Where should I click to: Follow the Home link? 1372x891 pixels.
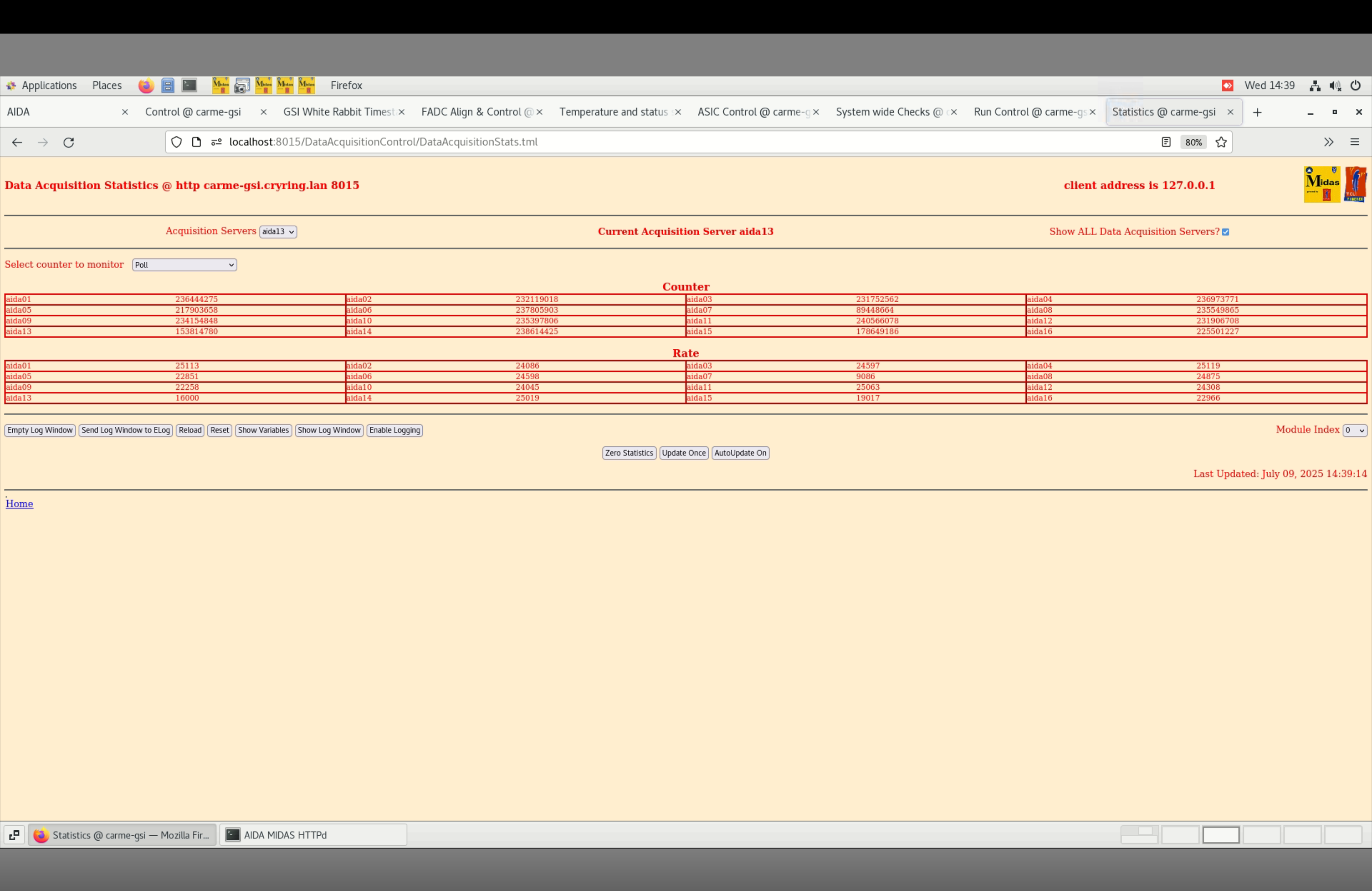tap(19, 504)
